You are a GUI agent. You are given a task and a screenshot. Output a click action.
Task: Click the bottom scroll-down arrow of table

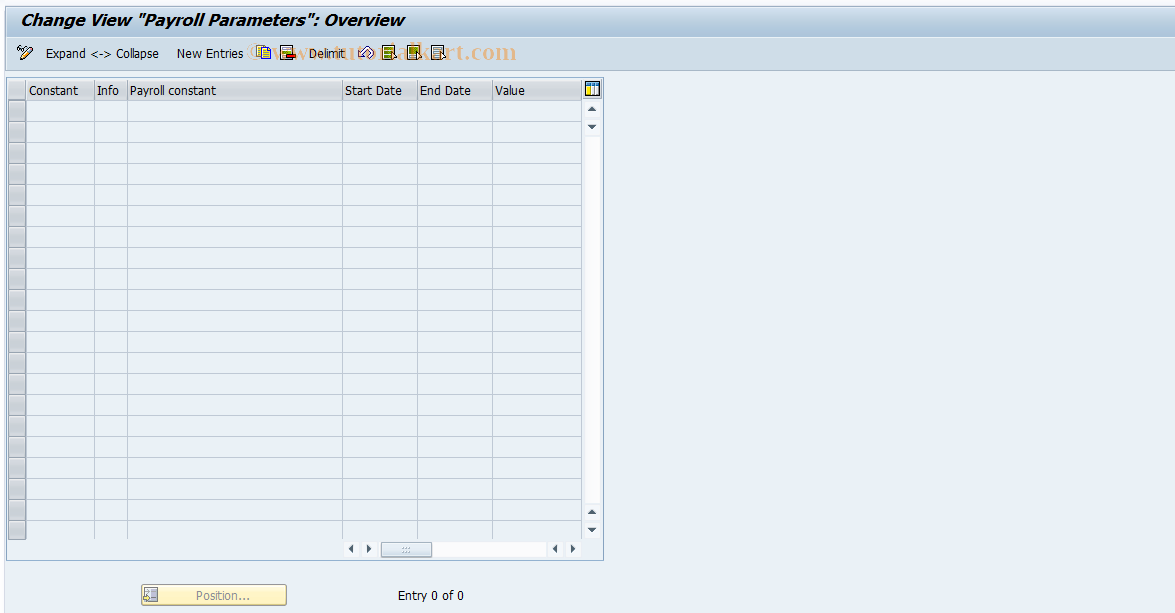pyautogui.click(x=592, y=530)
